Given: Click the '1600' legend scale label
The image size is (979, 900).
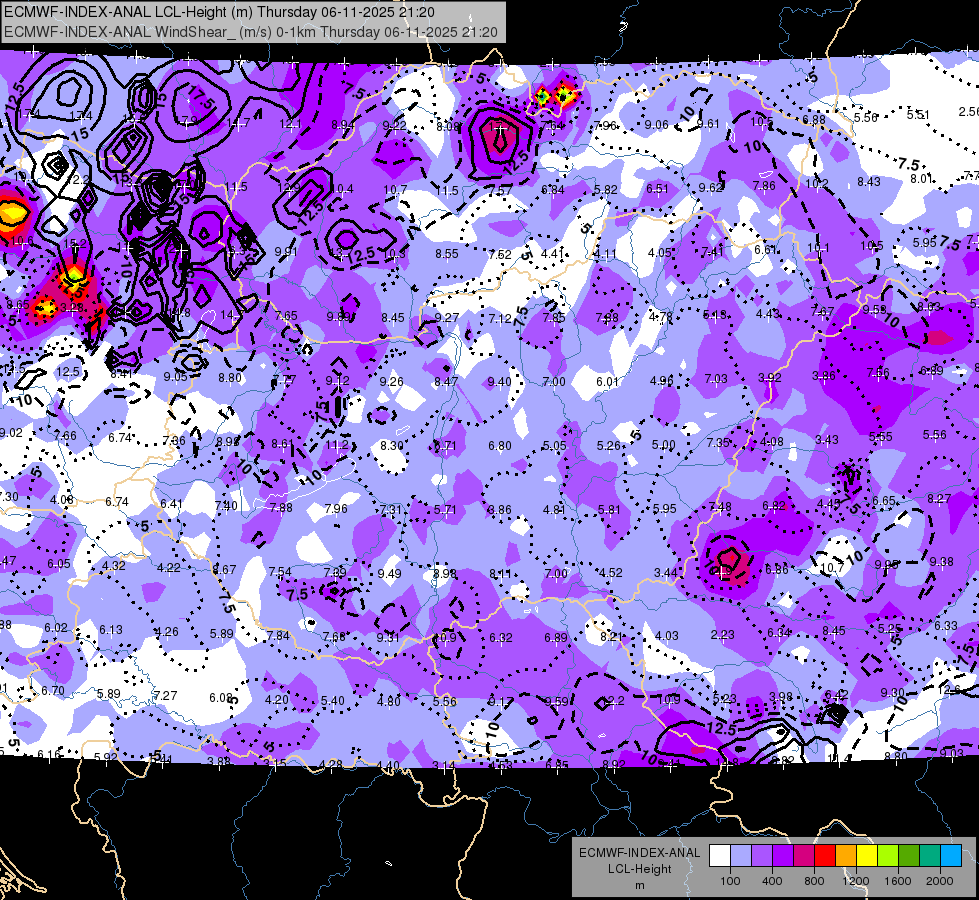Looking at the screenshot, I should click(x=898, y=881).
